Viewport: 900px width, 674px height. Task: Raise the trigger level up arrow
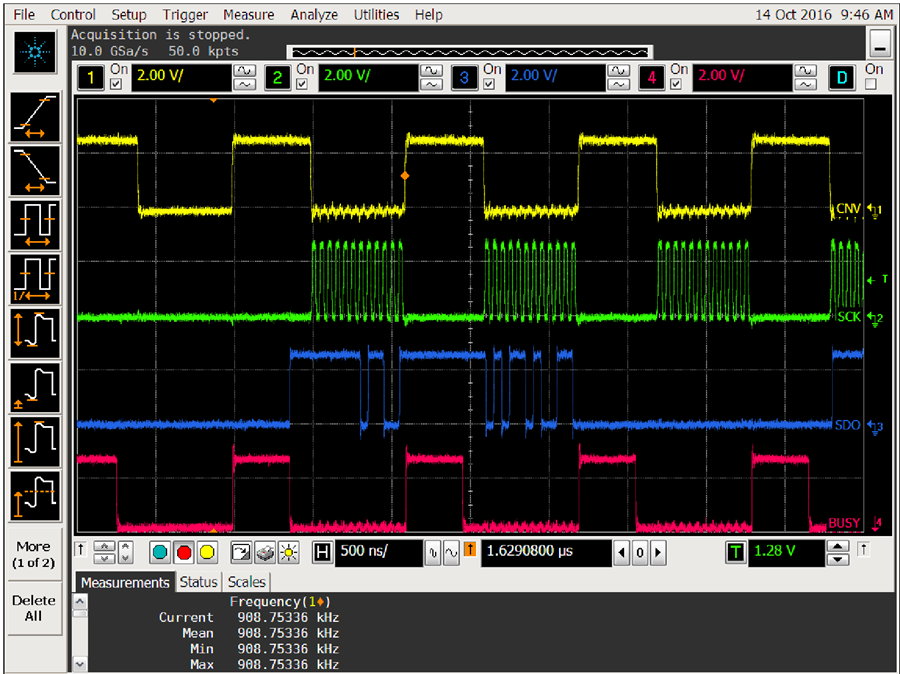click(x=839, y=546)
